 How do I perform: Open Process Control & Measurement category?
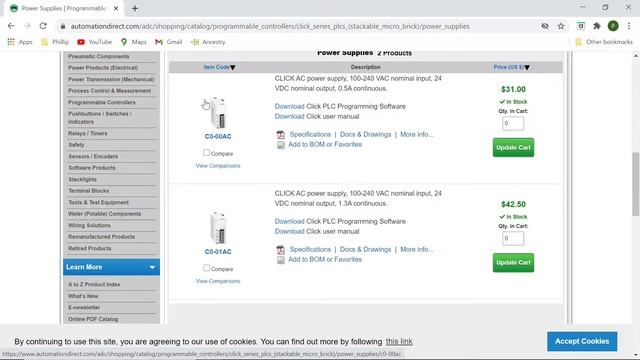(x=109, y=91)
